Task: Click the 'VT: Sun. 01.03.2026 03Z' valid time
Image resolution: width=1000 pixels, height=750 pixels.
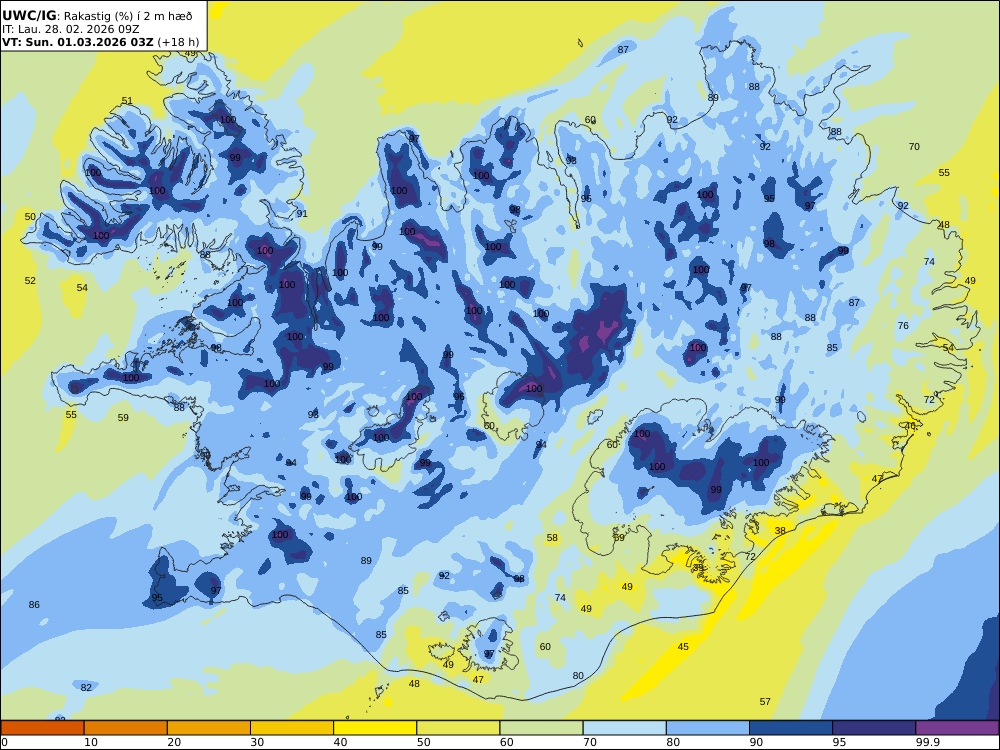Action: pos(78,42)
